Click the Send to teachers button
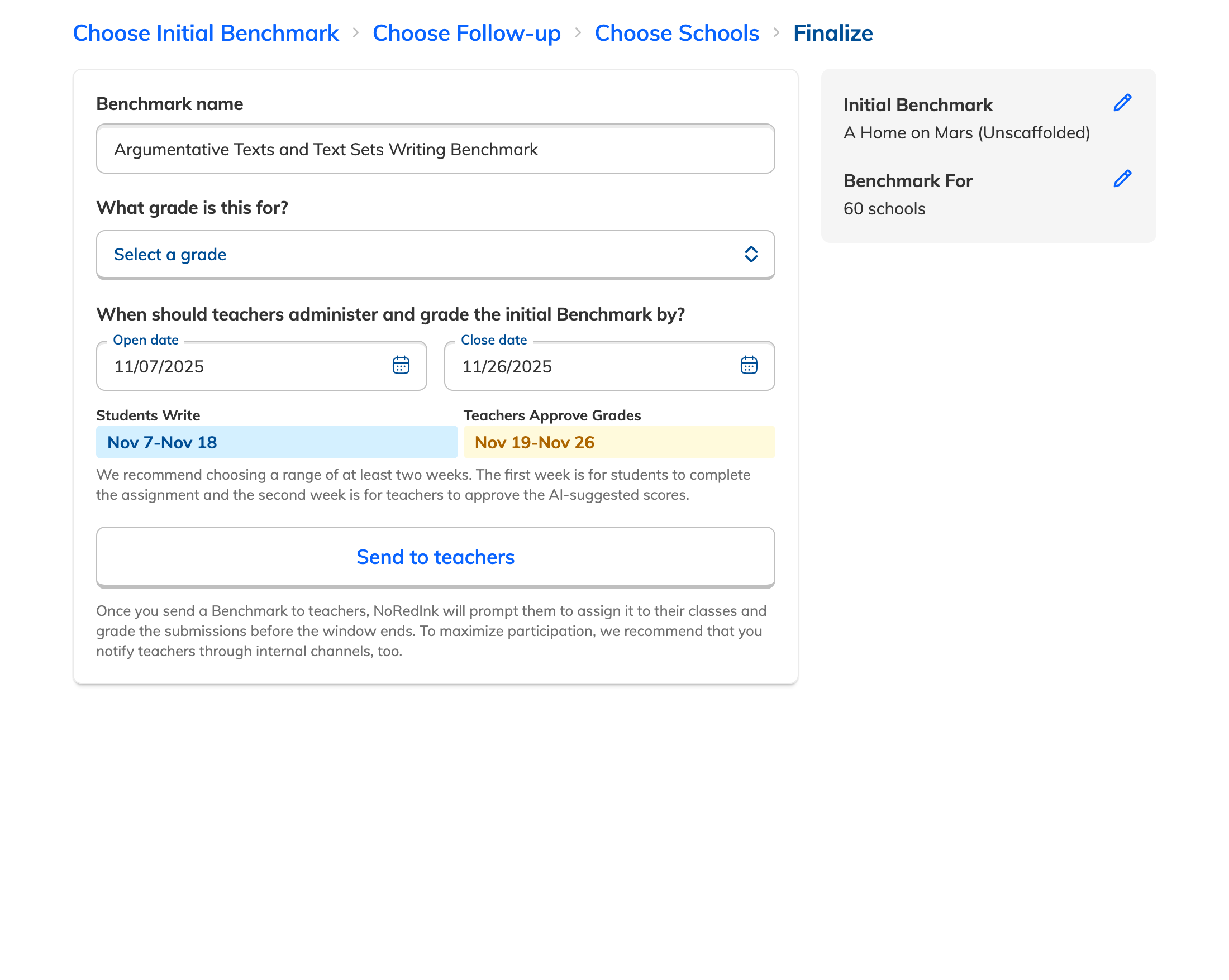Viewport: 1229px width, 980px height. (435, 557)
